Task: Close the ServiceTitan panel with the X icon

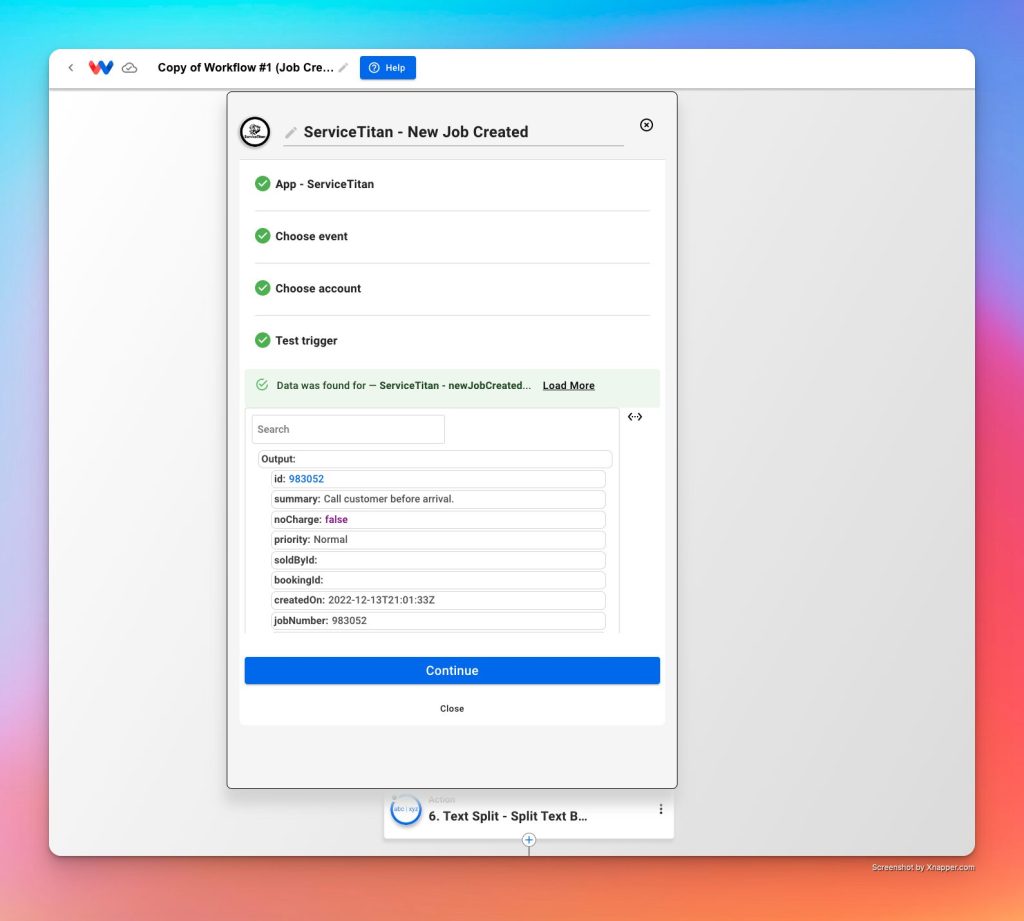Action: pyautogui.click(x=647, y=125)
